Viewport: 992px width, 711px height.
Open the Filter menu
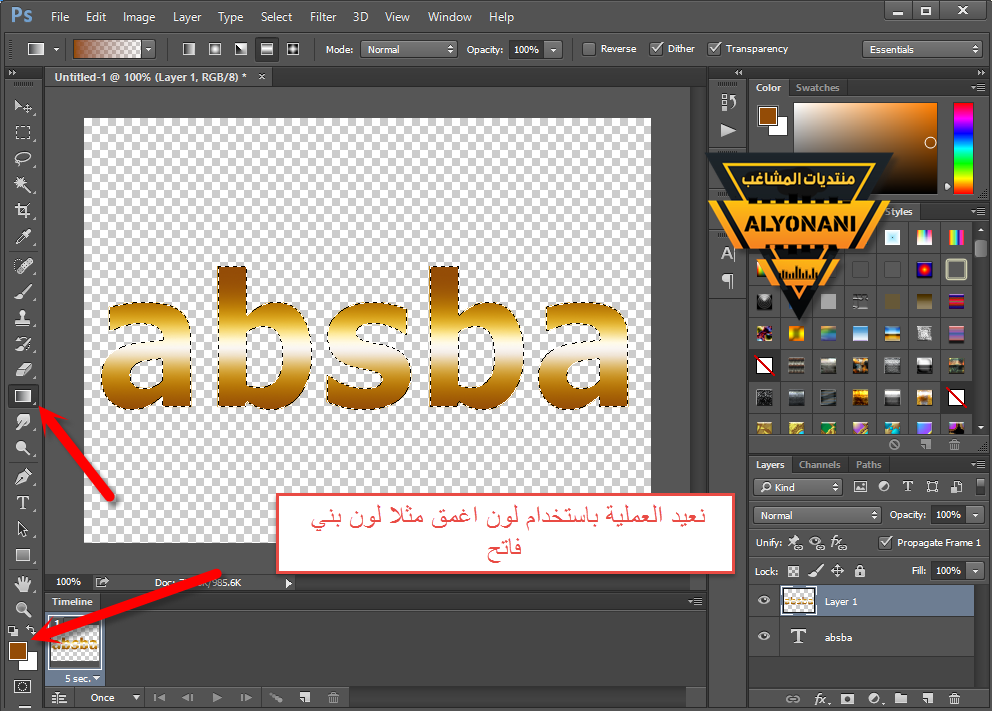coord(323,17)
